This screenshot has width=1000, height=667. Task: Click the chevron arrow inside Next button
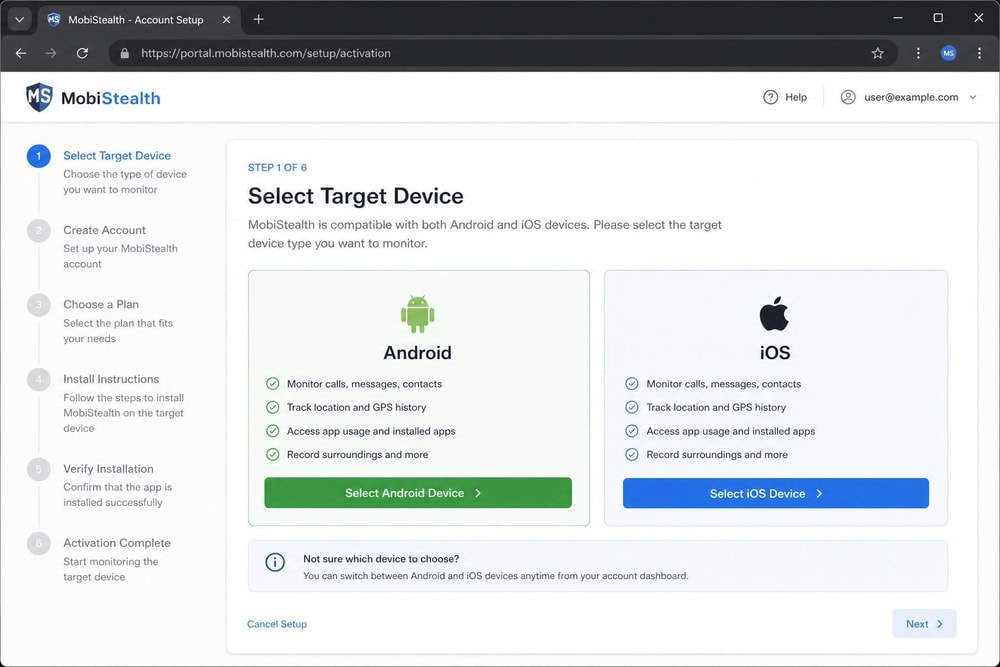[x=939, y=624]
